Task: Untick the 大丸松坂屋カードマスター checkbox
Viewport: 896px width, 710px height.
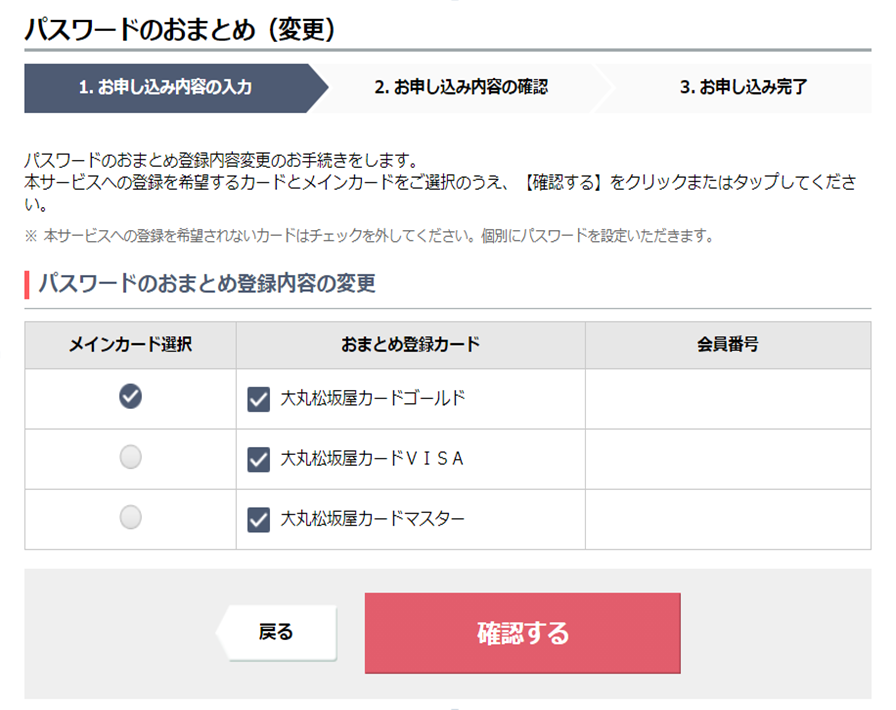Action: pyautogui.click(x=258, y=520)
